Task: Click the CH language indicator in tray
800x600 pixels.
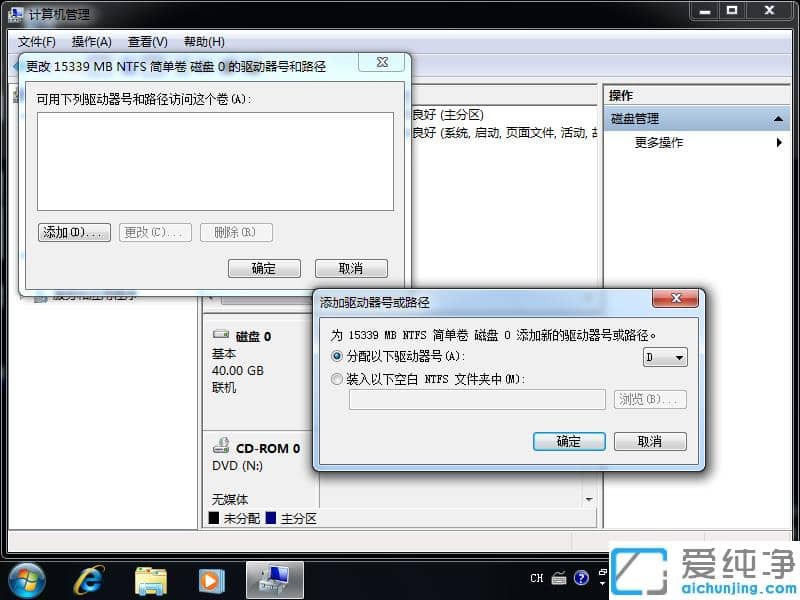Action: pos(536,578)
